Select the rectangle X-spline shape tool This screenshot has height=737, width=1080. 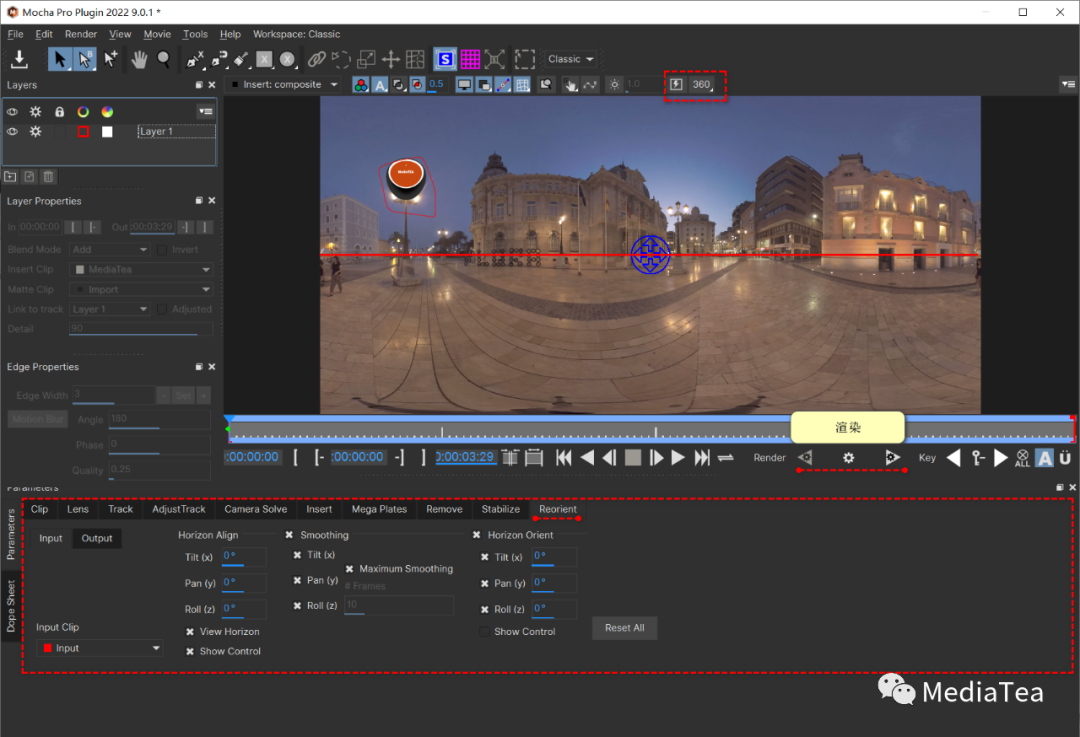point(264,59)
